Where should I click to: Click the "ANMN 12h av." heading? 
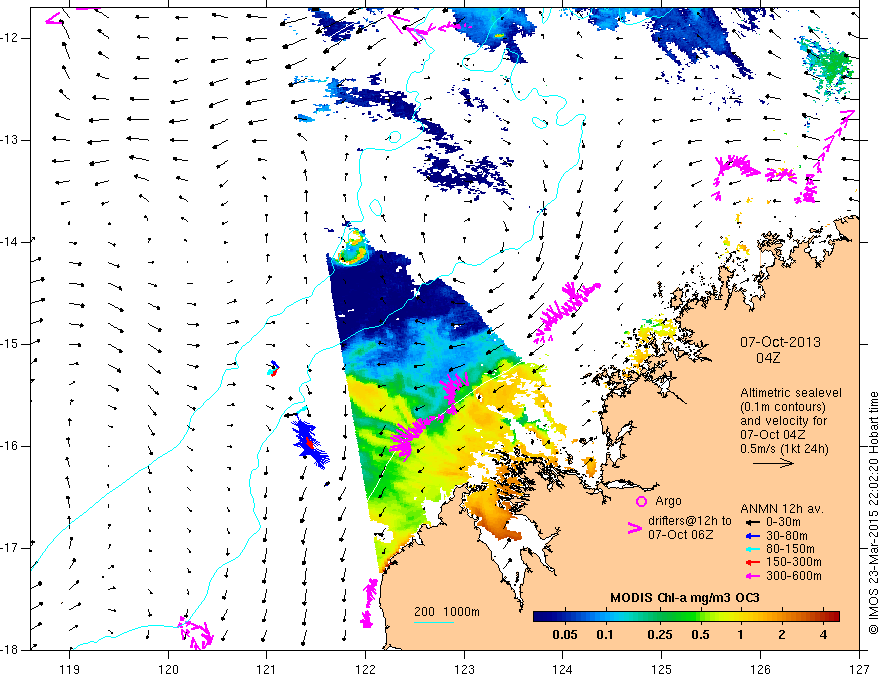[x=782, y=509]
